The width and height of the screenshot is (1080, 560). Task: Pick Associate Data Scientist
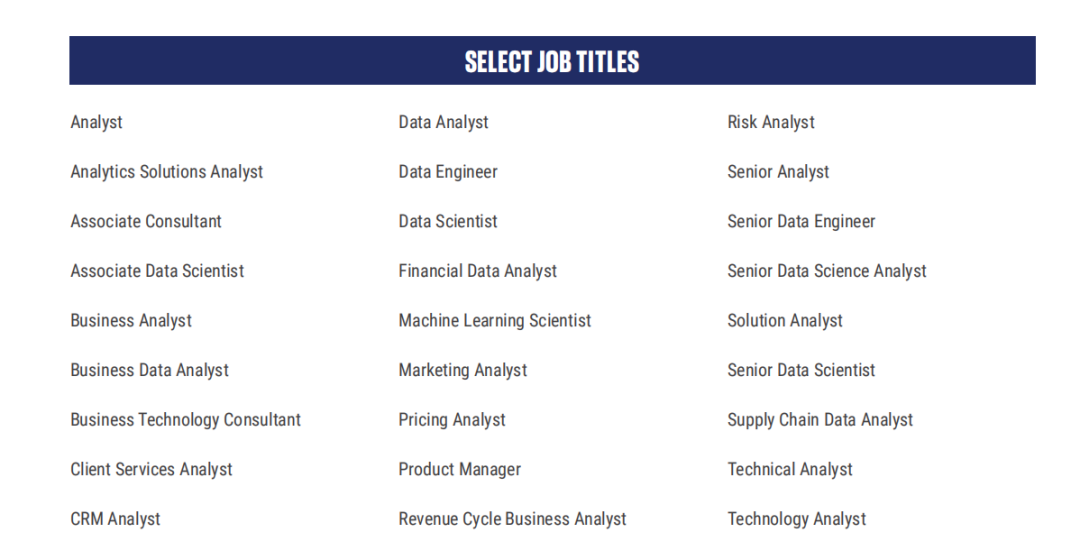pos(157,271)
